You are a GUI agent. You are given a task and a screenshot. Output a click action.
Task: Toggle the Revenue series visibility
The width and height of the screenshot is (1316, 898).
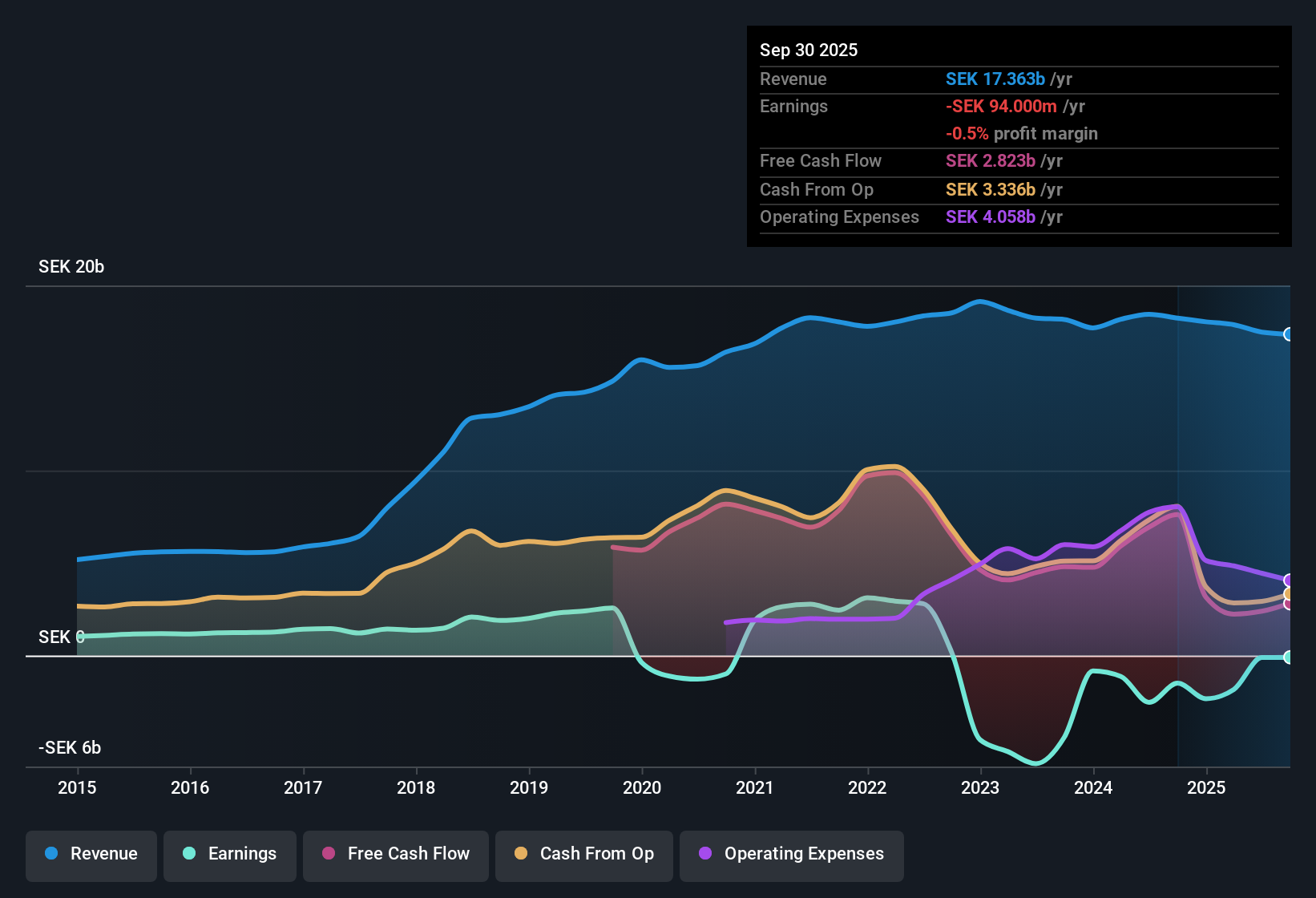(x=91, y=855)
